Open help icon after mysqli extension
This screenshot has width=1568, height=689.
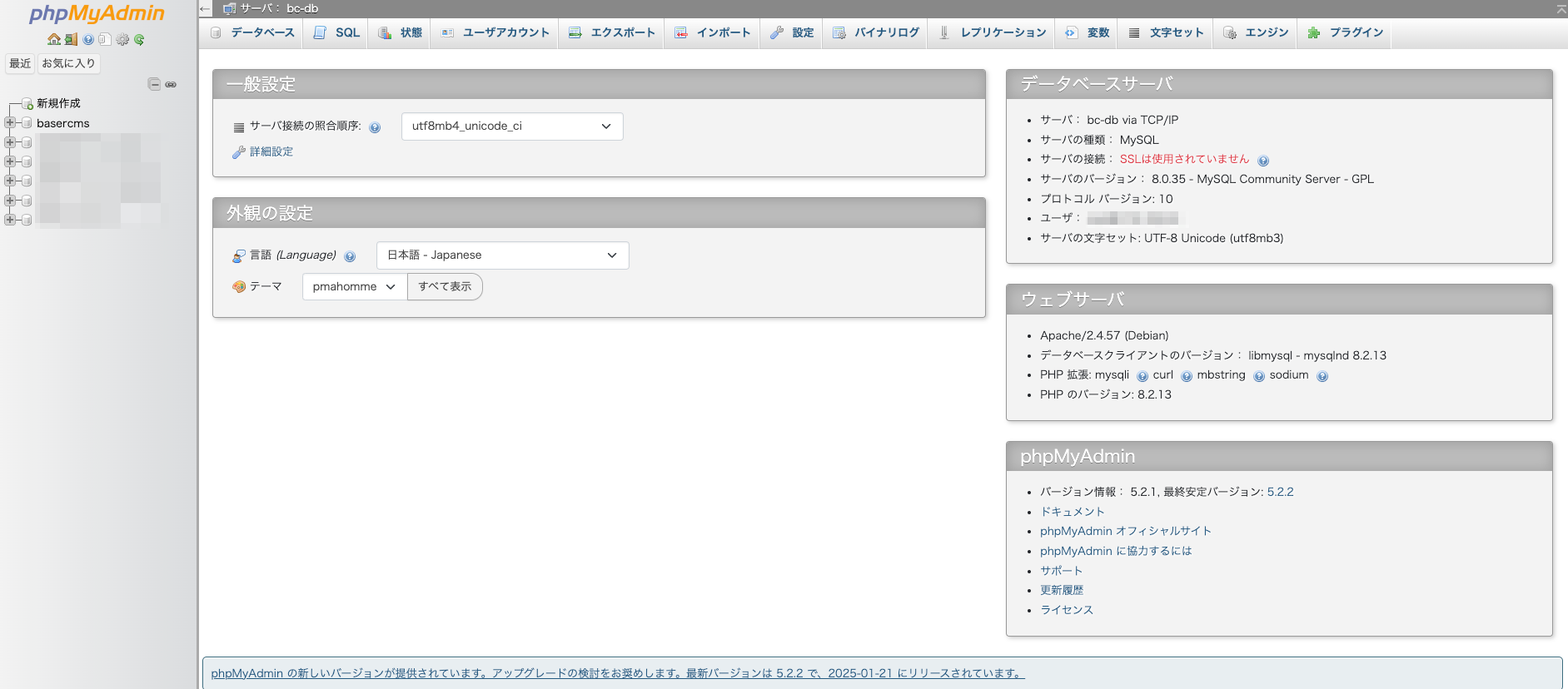point(1142,376)
